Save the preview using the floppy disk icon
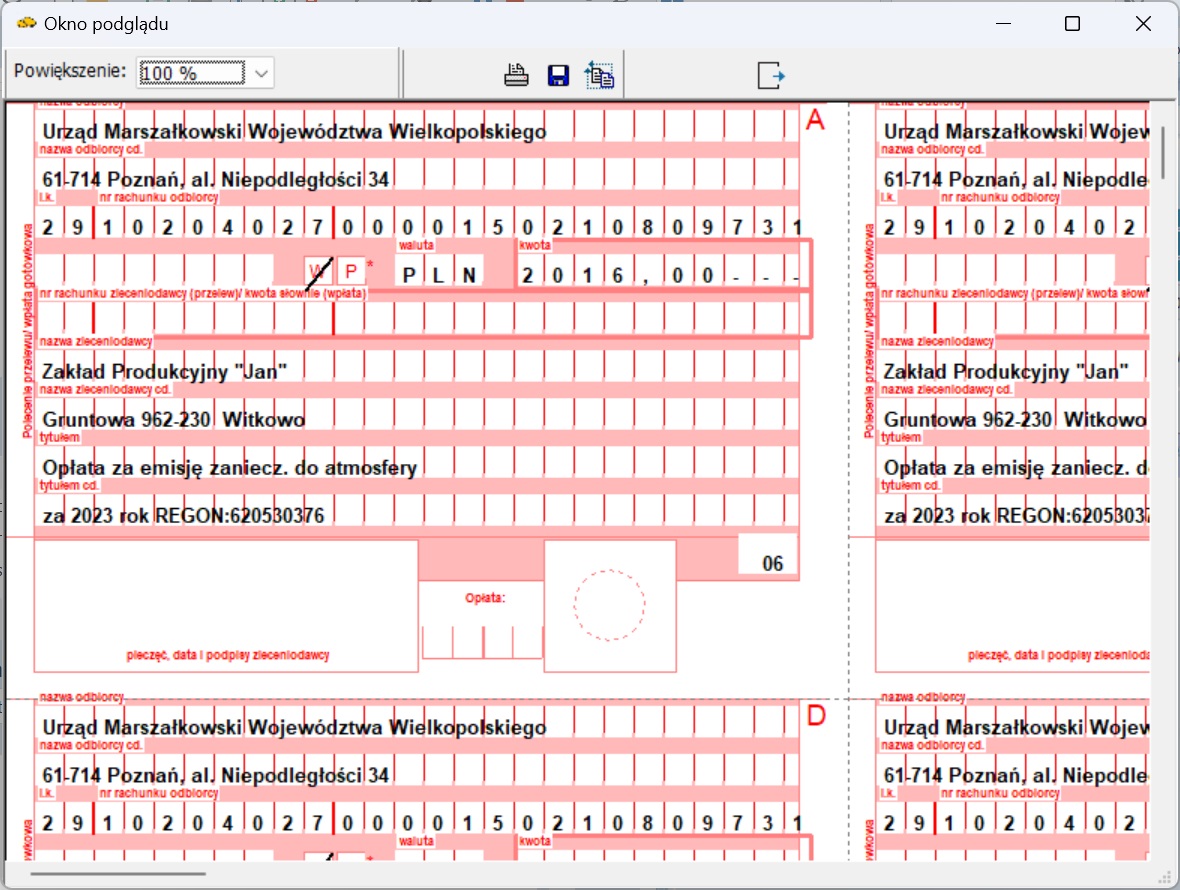The width and height of the screenshot is (1180, 890). coord(558,75)
